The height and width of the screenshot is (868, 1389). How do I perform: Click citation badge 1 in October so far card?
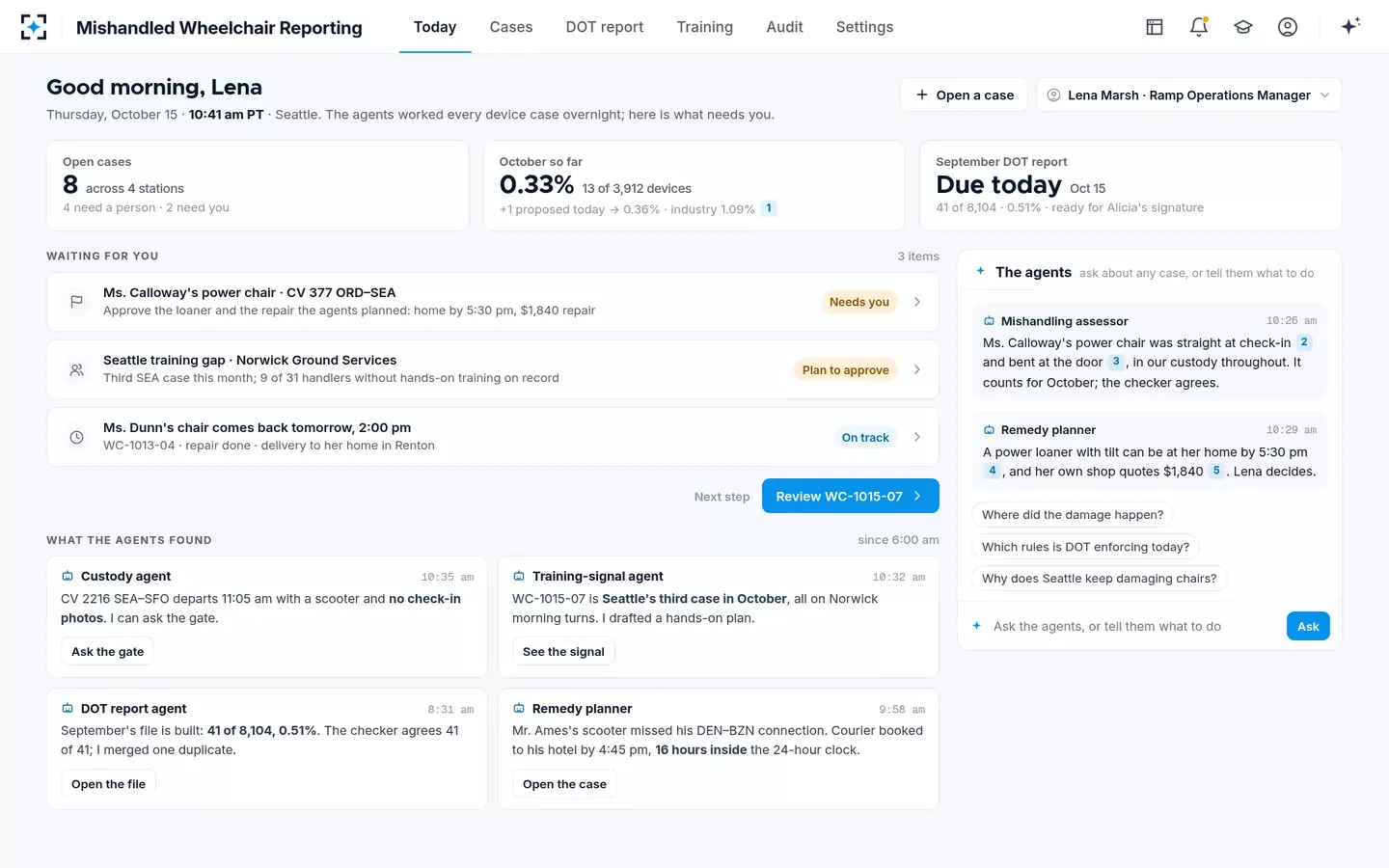(769, 208)
